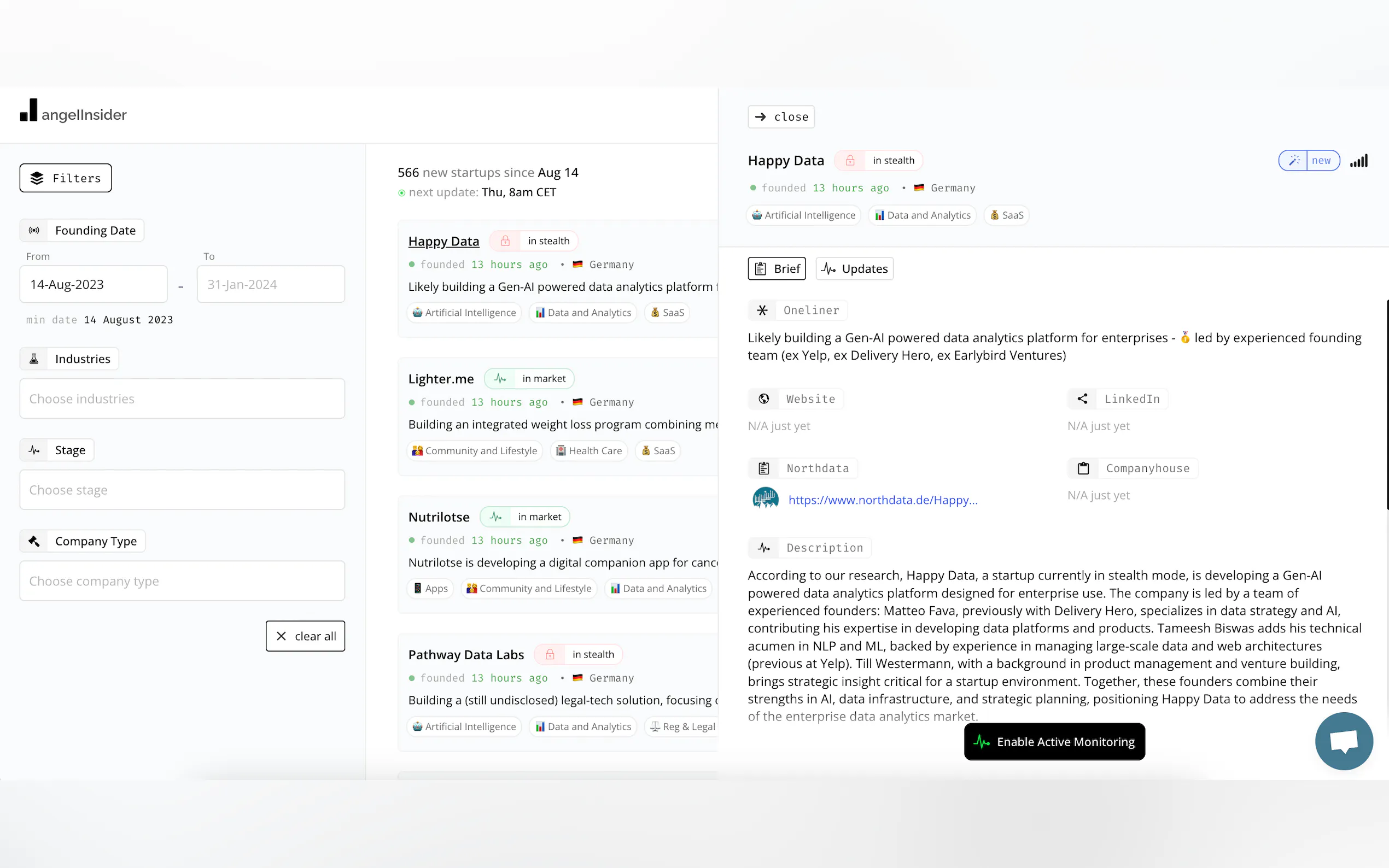Open the Choose stage dropdown
Screen dimensions: 1389x868
[183, 490]
